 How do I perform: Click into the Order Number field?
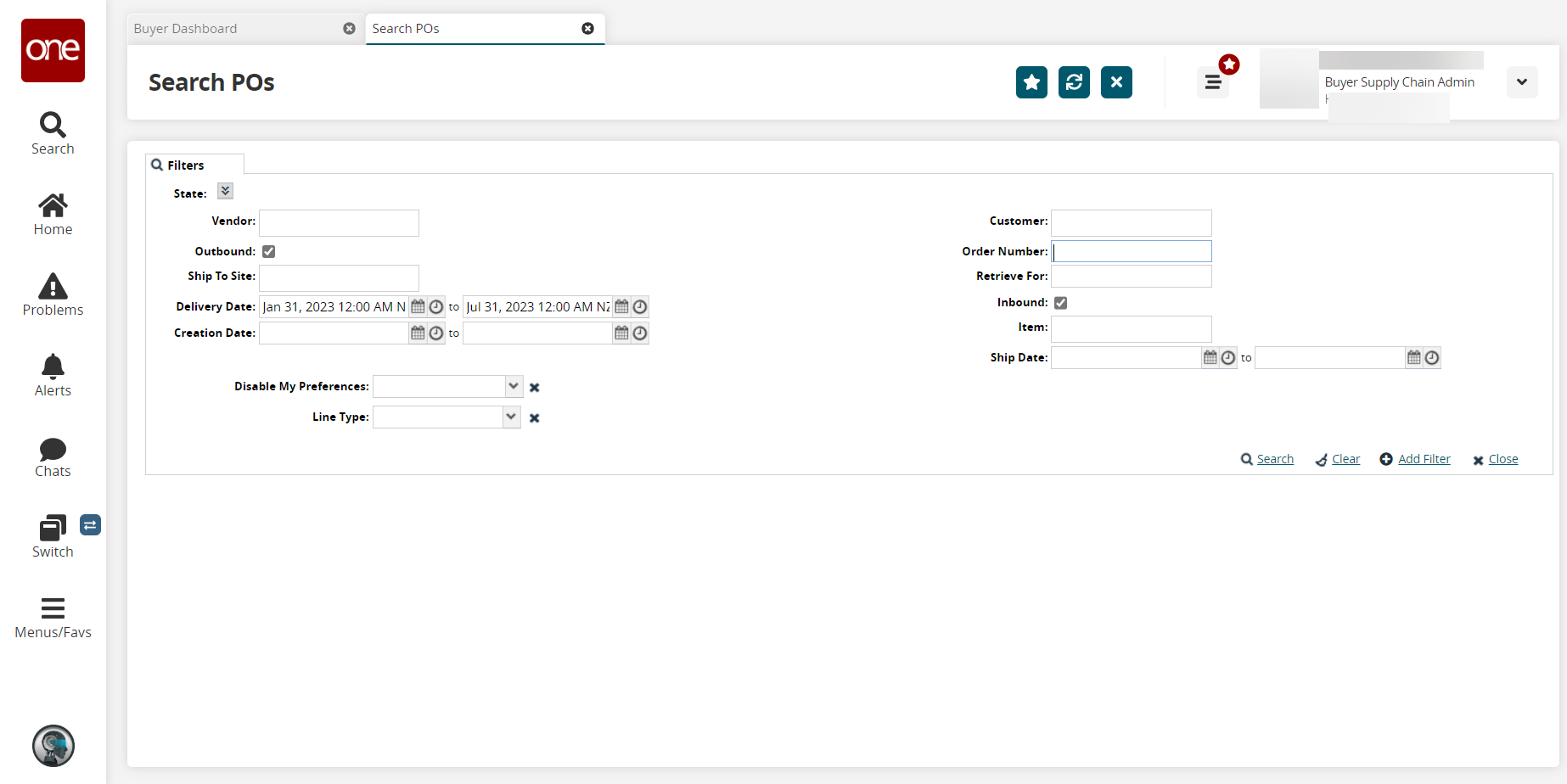click(1132, 252)
